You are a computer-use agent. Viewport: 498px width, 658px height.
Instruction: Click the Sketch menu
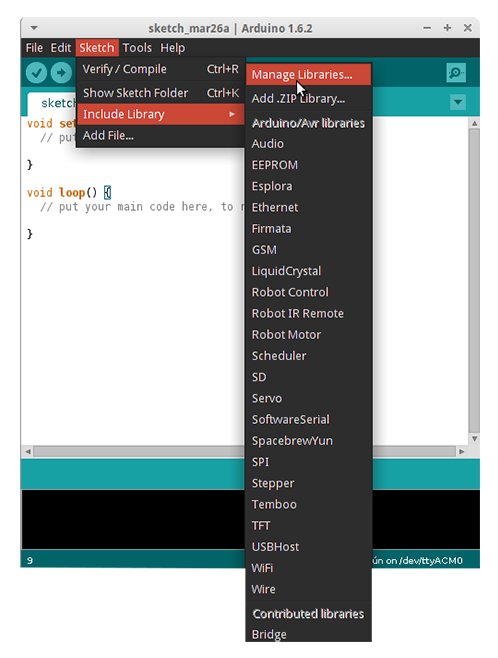tap(97, 48)
